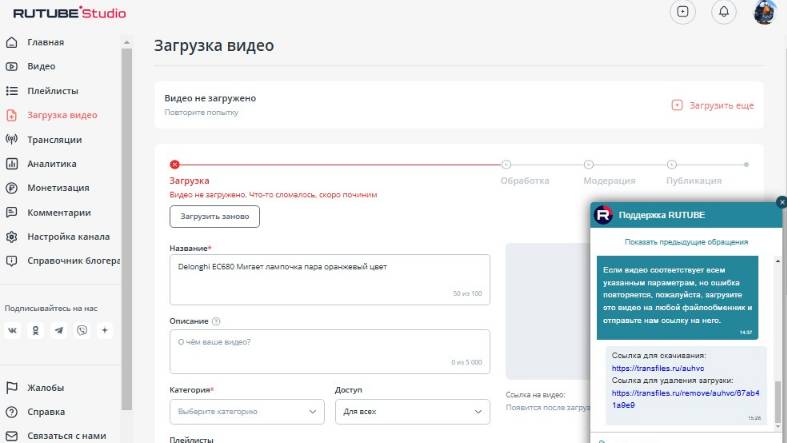This screenshot has width=787, height=443.
Task: Open the Odnoklassniki social icon
Action: tap(36, 330)
